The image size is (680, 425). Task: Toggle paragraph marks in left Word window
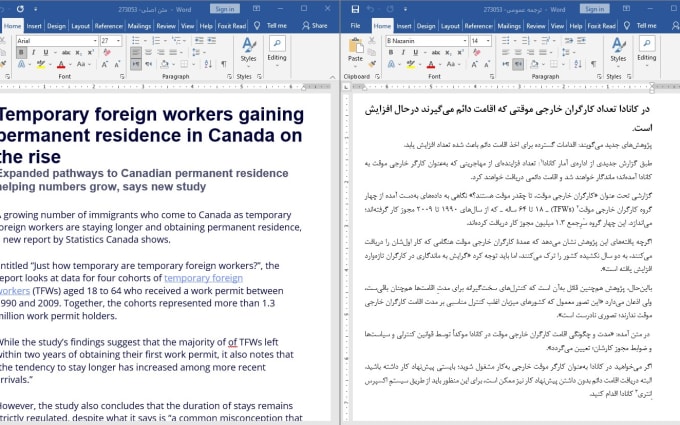tap(224, 64)
